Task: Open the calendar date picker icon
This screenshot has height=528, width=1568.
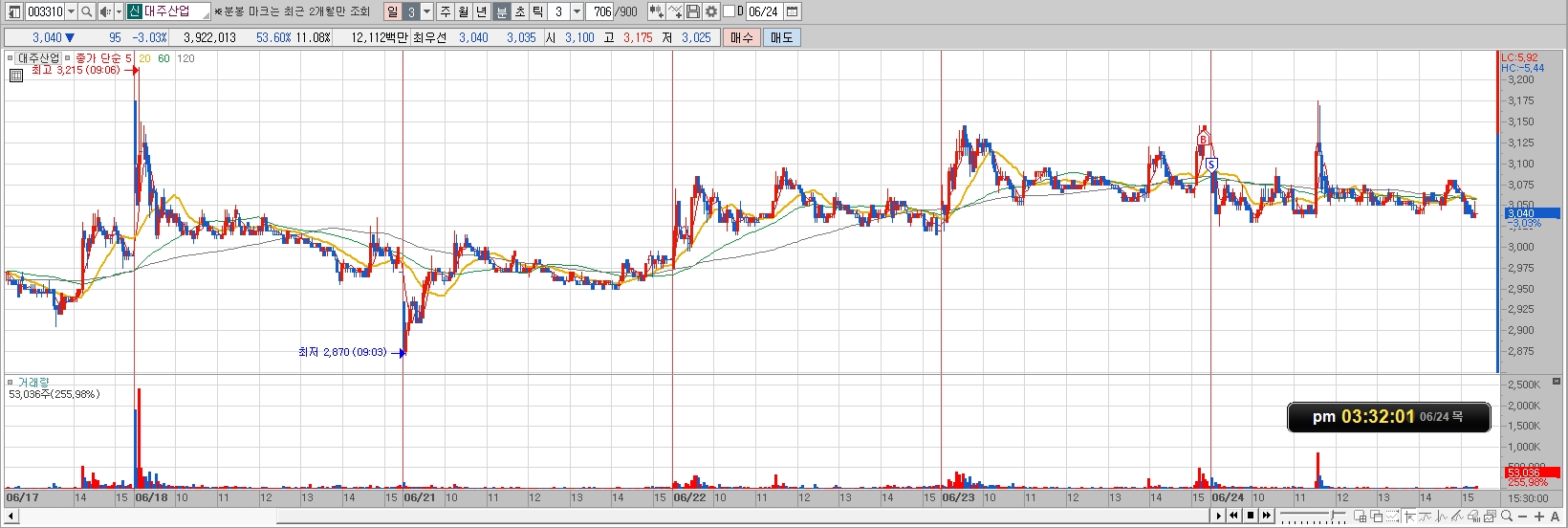Action: (x=793, y=11)
